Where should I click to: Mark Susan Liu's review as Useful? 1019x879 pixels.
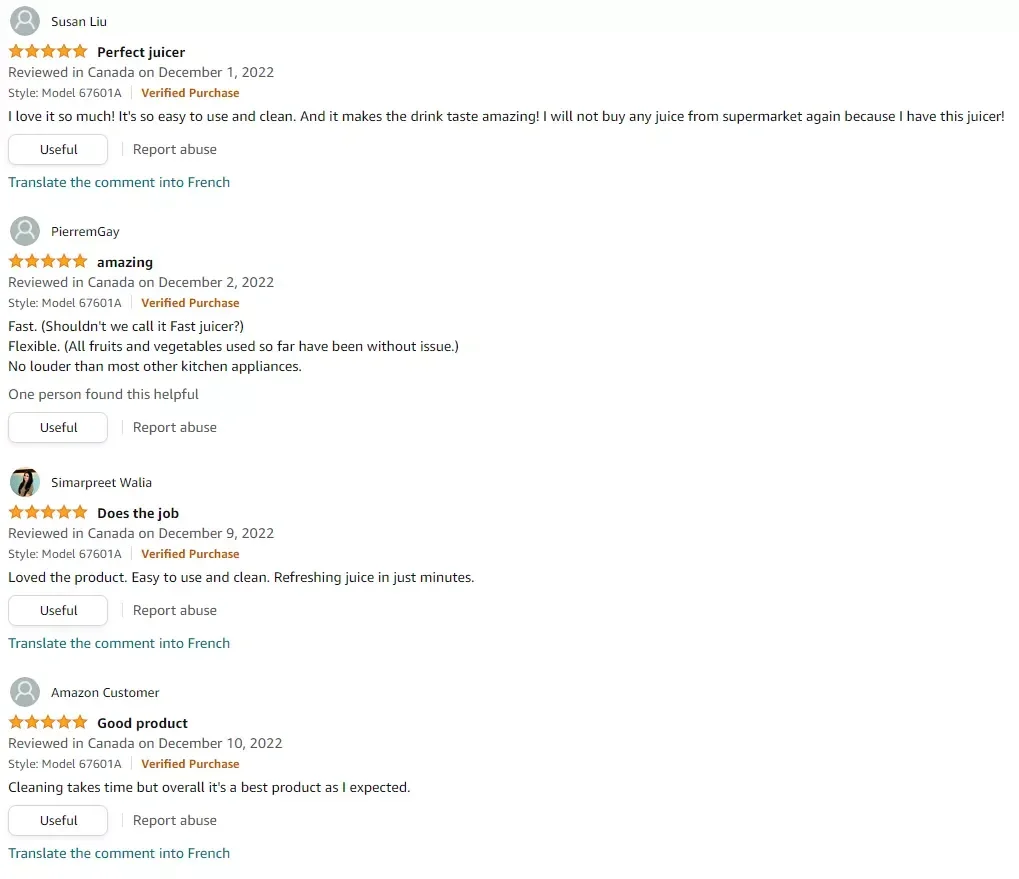coord(58,149)
